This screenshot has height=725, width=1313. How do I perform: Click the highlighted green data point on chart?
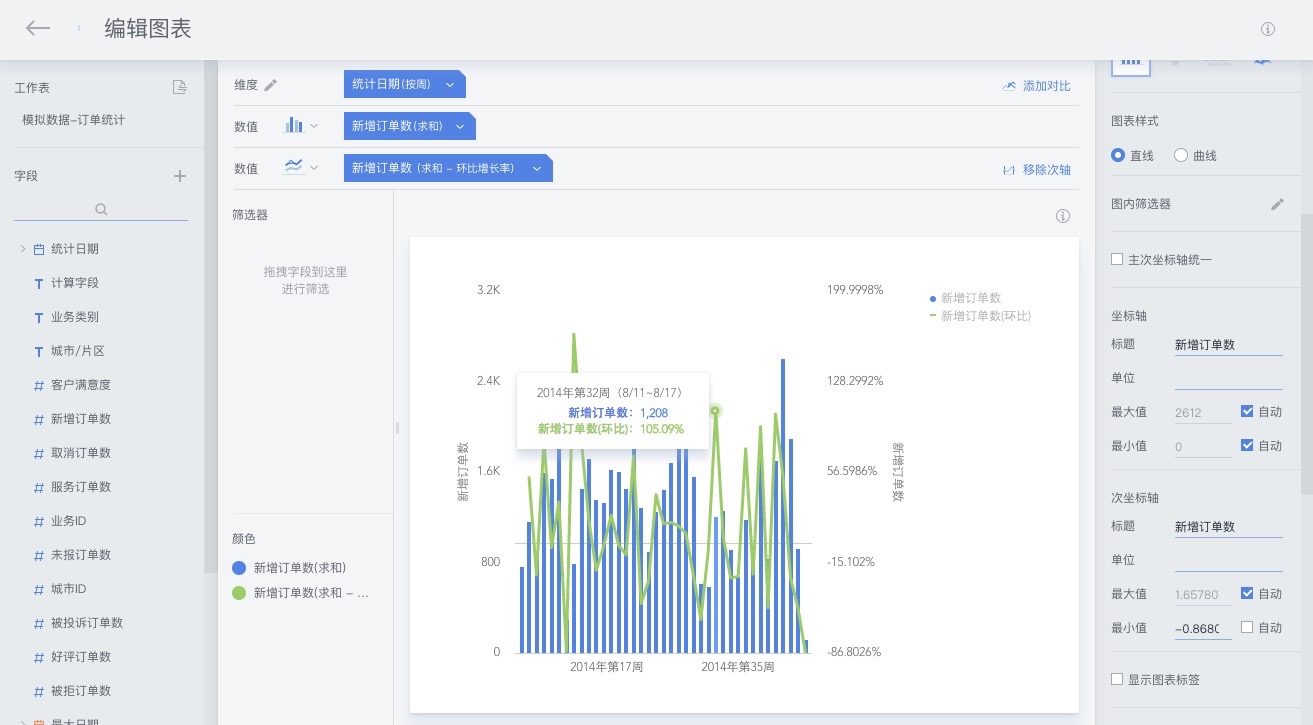point(715,410)
